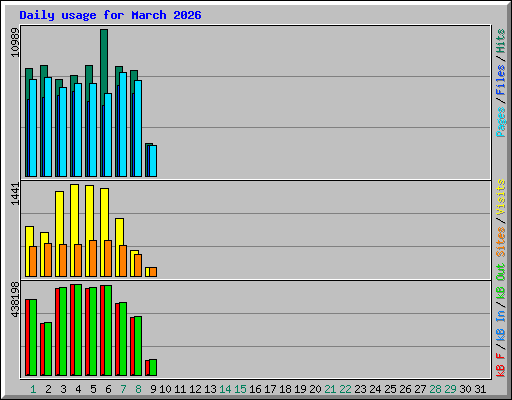The image size is (512, 400).
Task: Click day 19 on the x-axis
Action: [x=300, y=389]
